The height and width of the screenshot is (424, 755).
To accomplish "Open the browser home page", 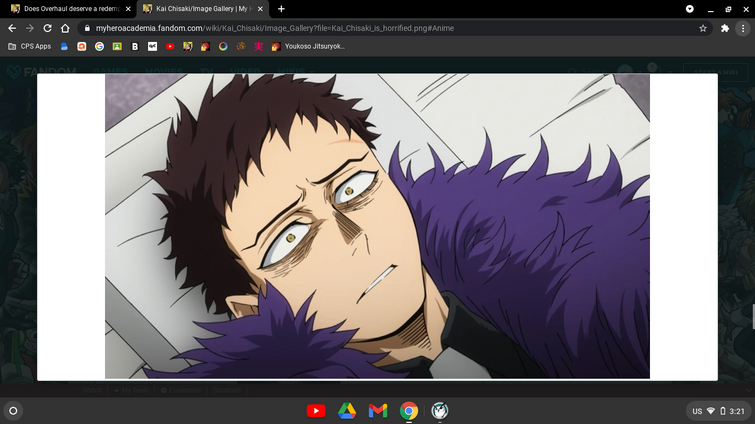I will (x=65, y=28).
